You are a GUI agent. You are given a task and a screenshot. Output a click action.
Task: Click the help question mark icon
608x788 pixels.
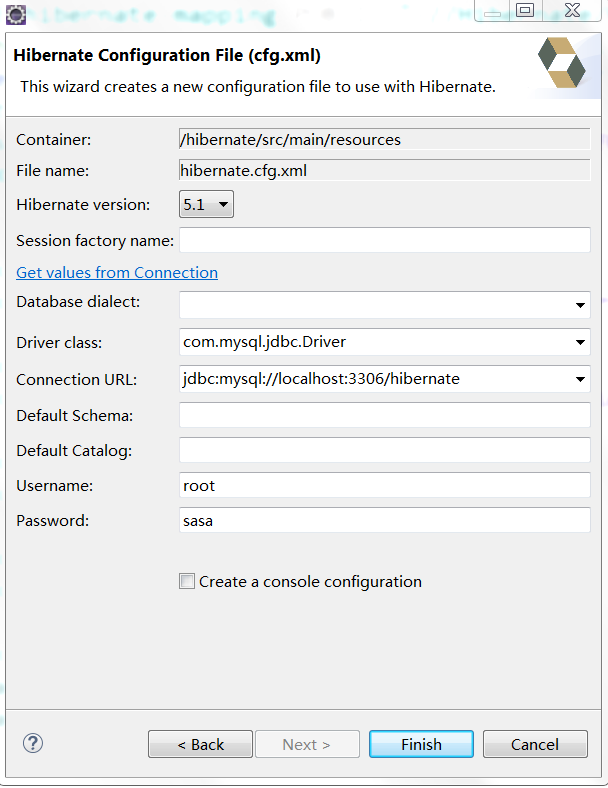coord(33,743)
